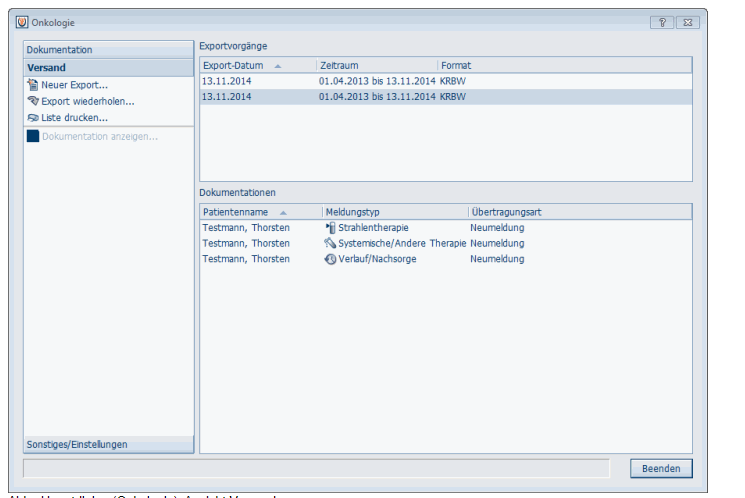Click the Liste drucken printer icon
Image resolution: width=745 pixels, height=498 pixels.
click(x=33, y=117)
